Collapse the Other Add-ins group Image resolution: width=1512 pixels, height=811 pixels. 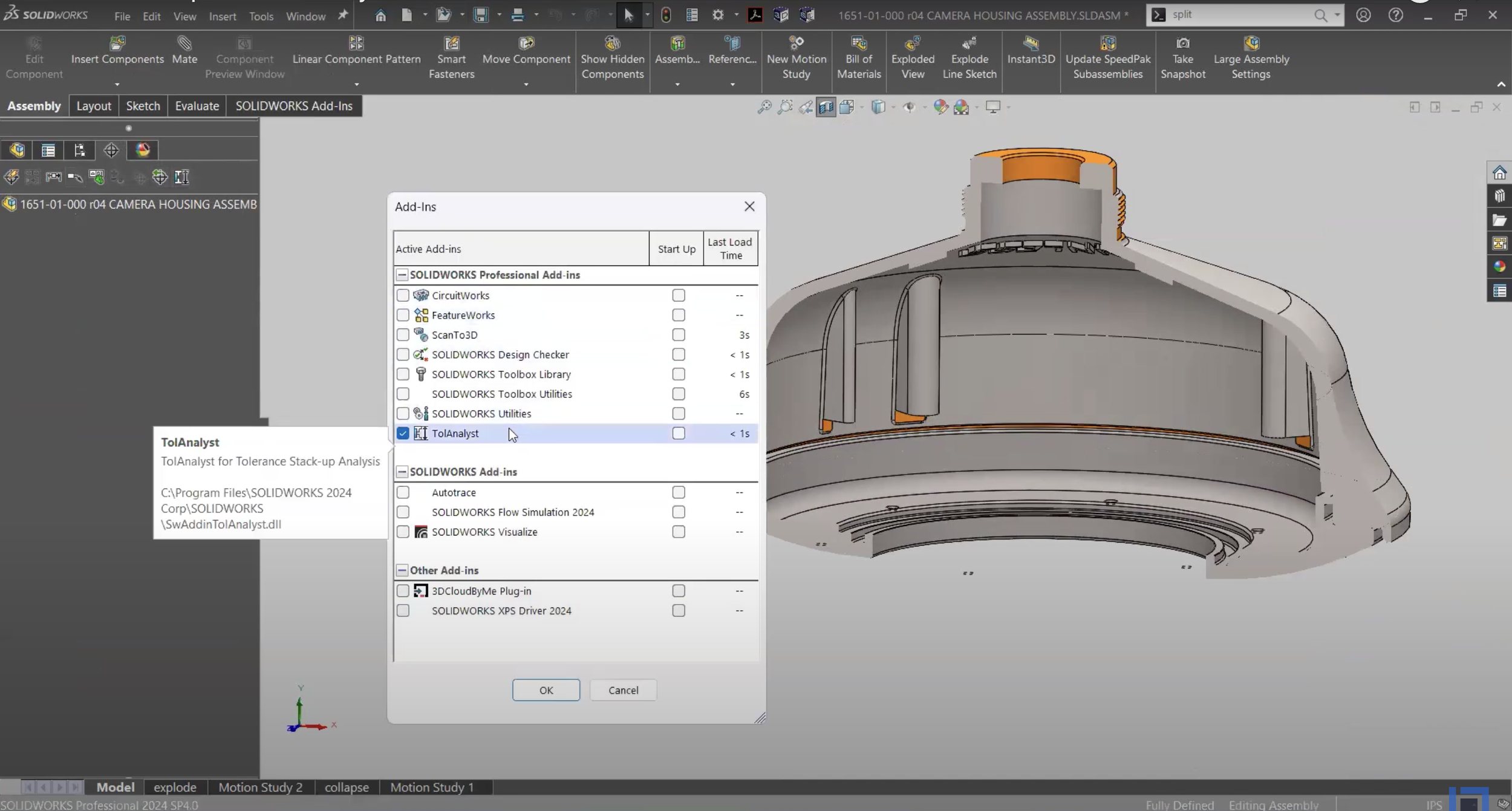402,570
